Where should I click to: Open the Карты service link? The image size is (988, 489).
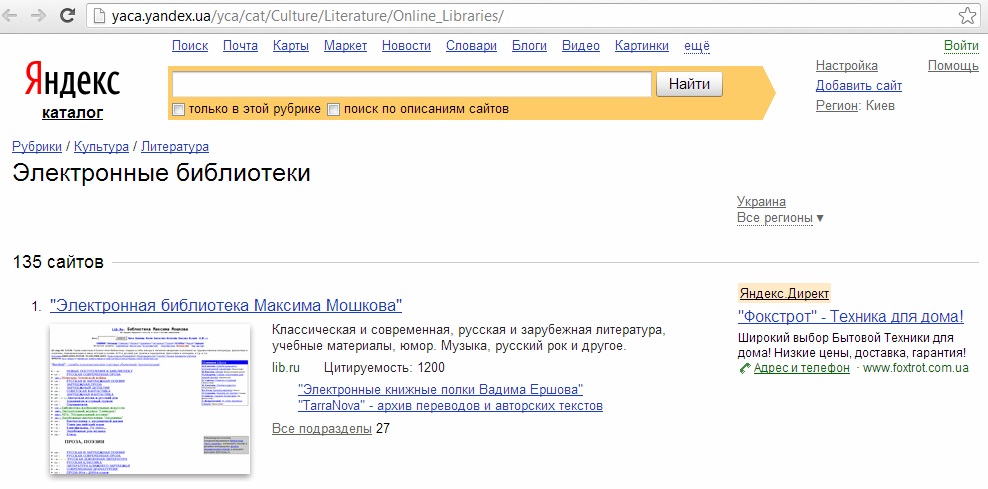click(290, 45)
